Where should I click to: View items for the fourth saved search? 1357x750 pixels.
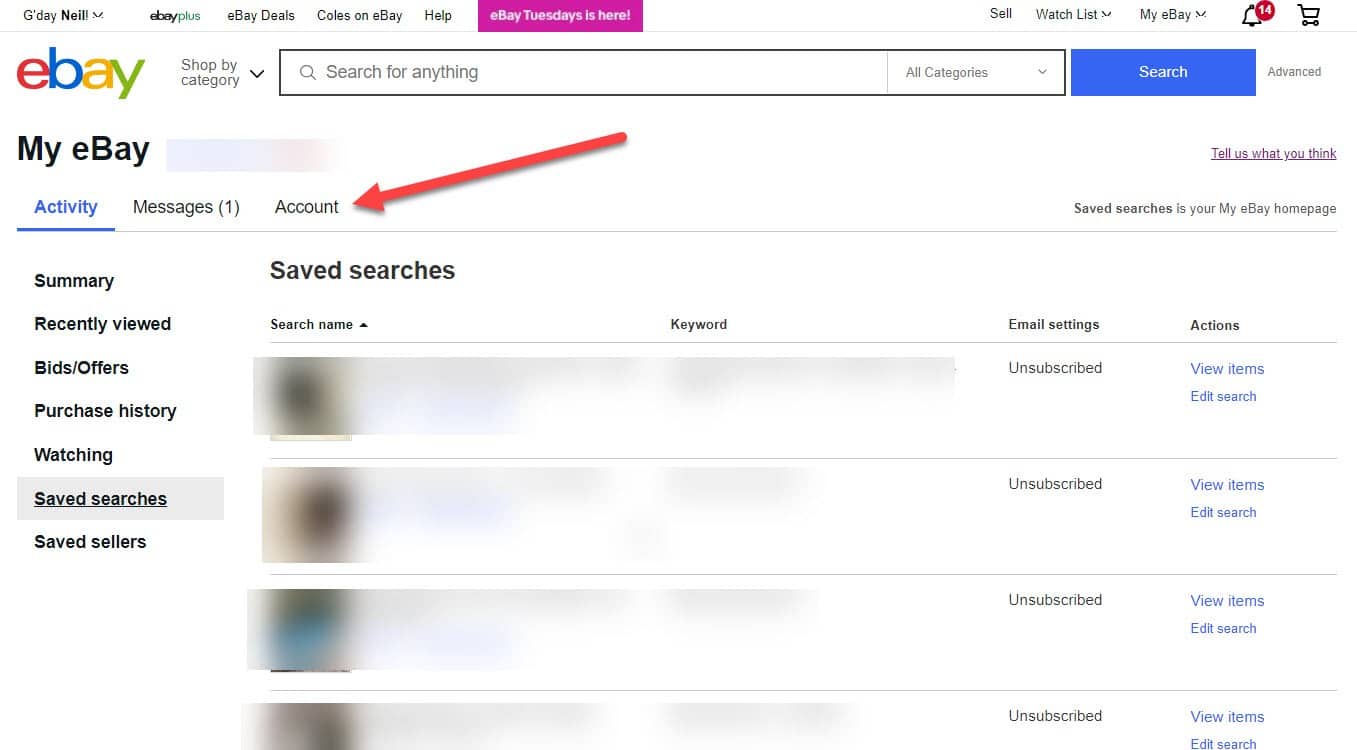1227,717
